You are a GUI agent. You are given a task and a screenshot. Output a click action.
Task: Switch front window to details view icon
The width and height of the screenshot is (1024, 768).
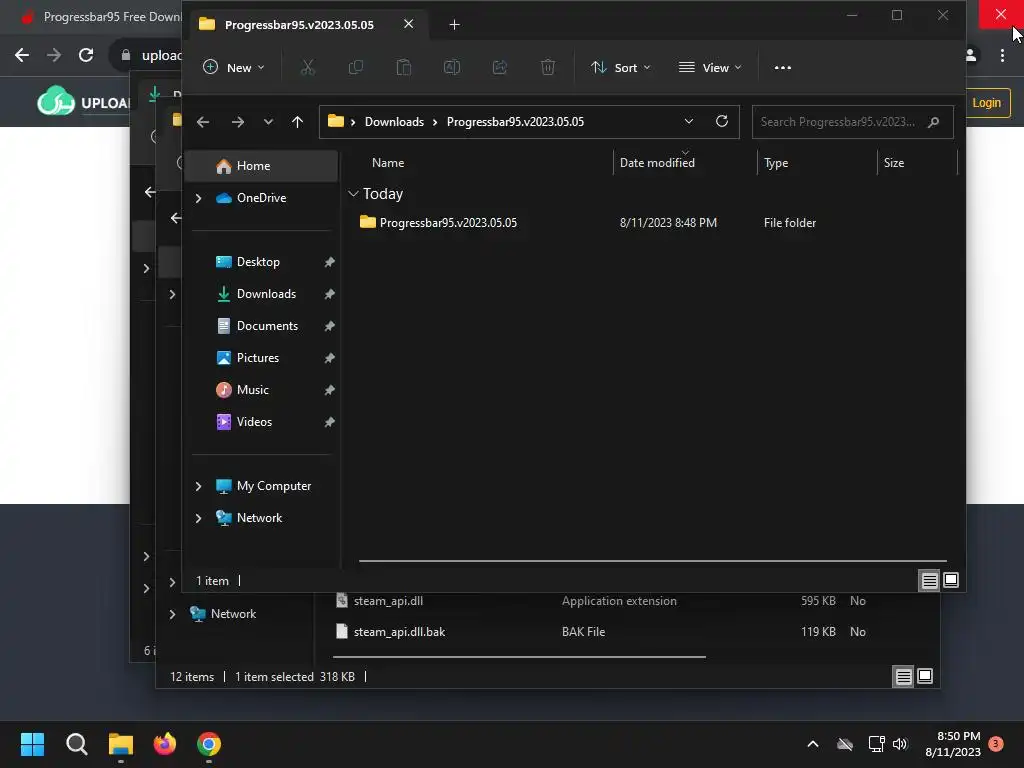pos(929,580)
